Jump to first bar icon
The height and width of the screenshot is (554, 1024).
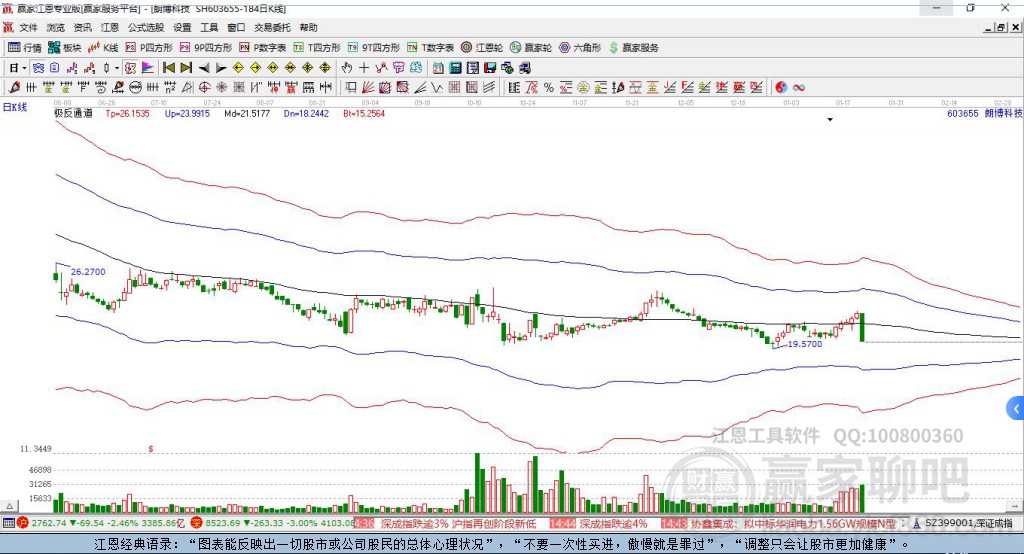tap(168, 68)
